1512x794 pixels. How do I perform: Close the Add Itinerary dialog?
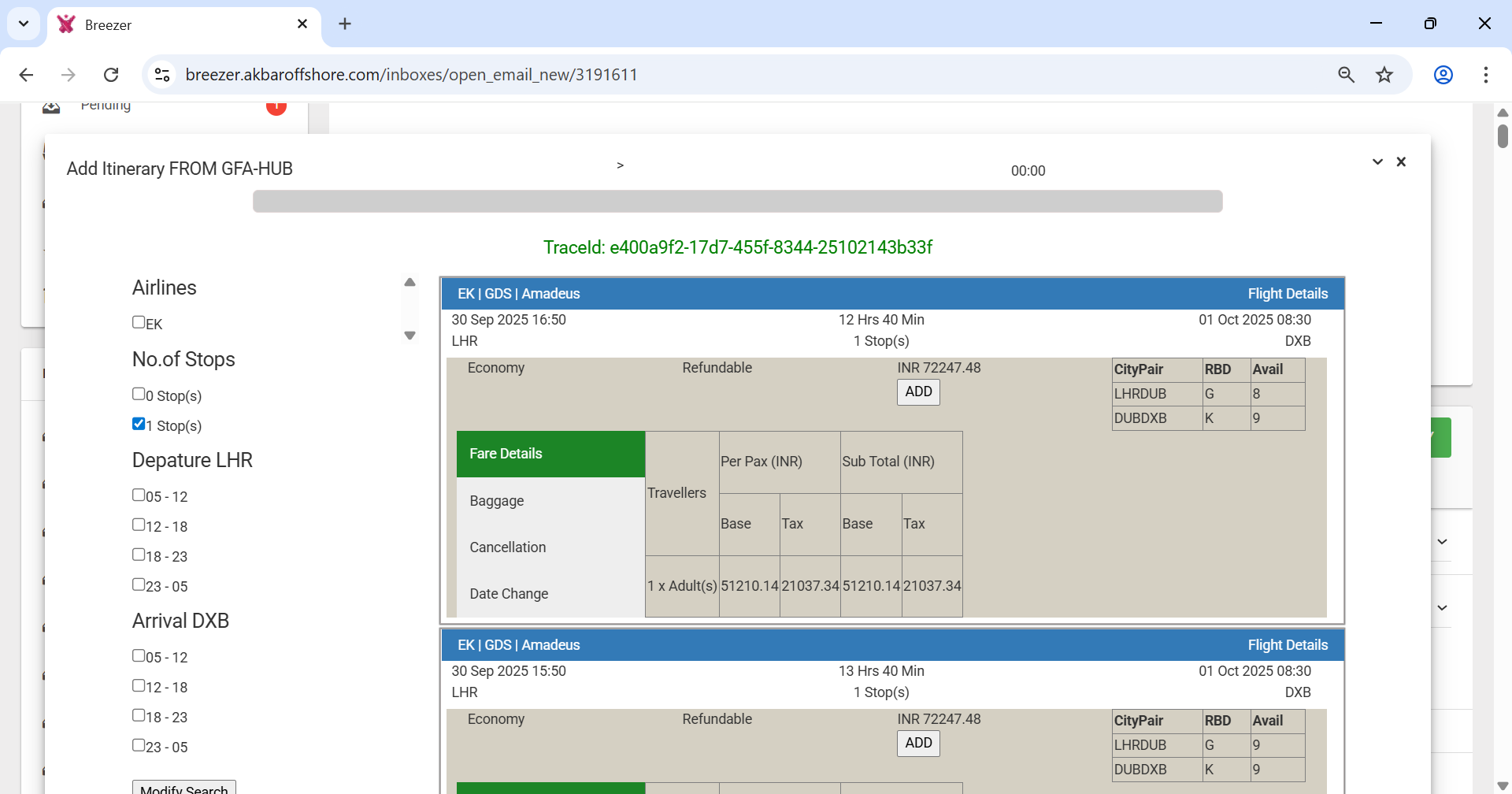coord(1401,161)
